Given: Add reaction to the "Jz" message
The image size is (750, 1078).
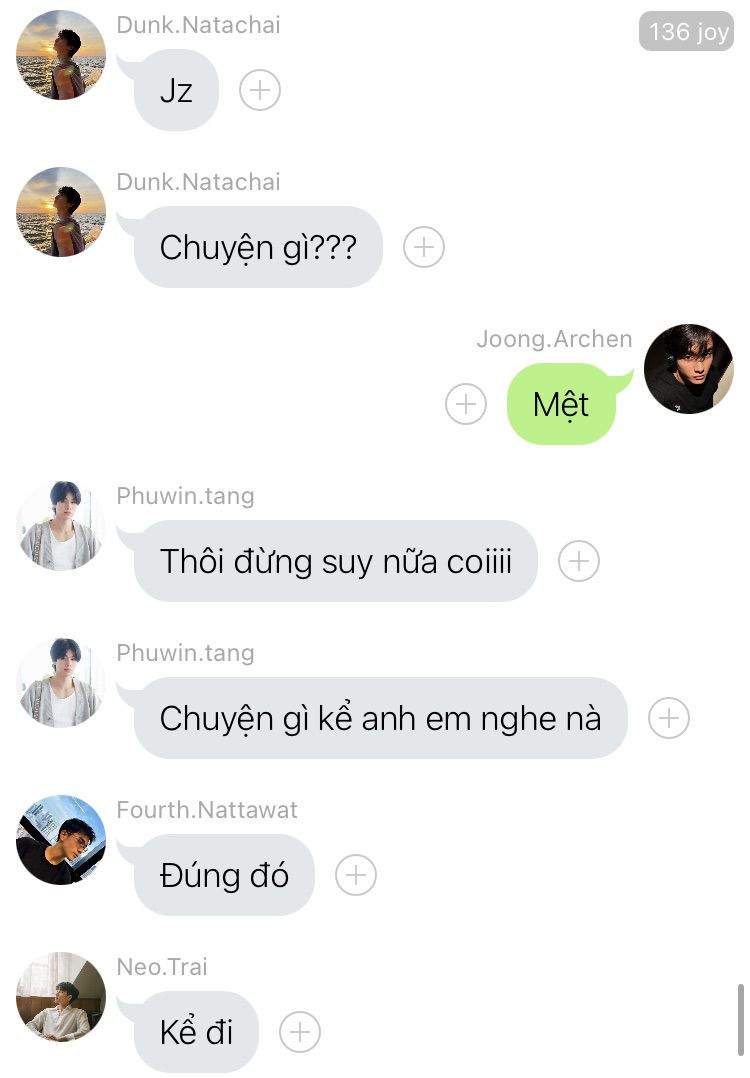Looking at the screenshot, I should coord(260,90).
